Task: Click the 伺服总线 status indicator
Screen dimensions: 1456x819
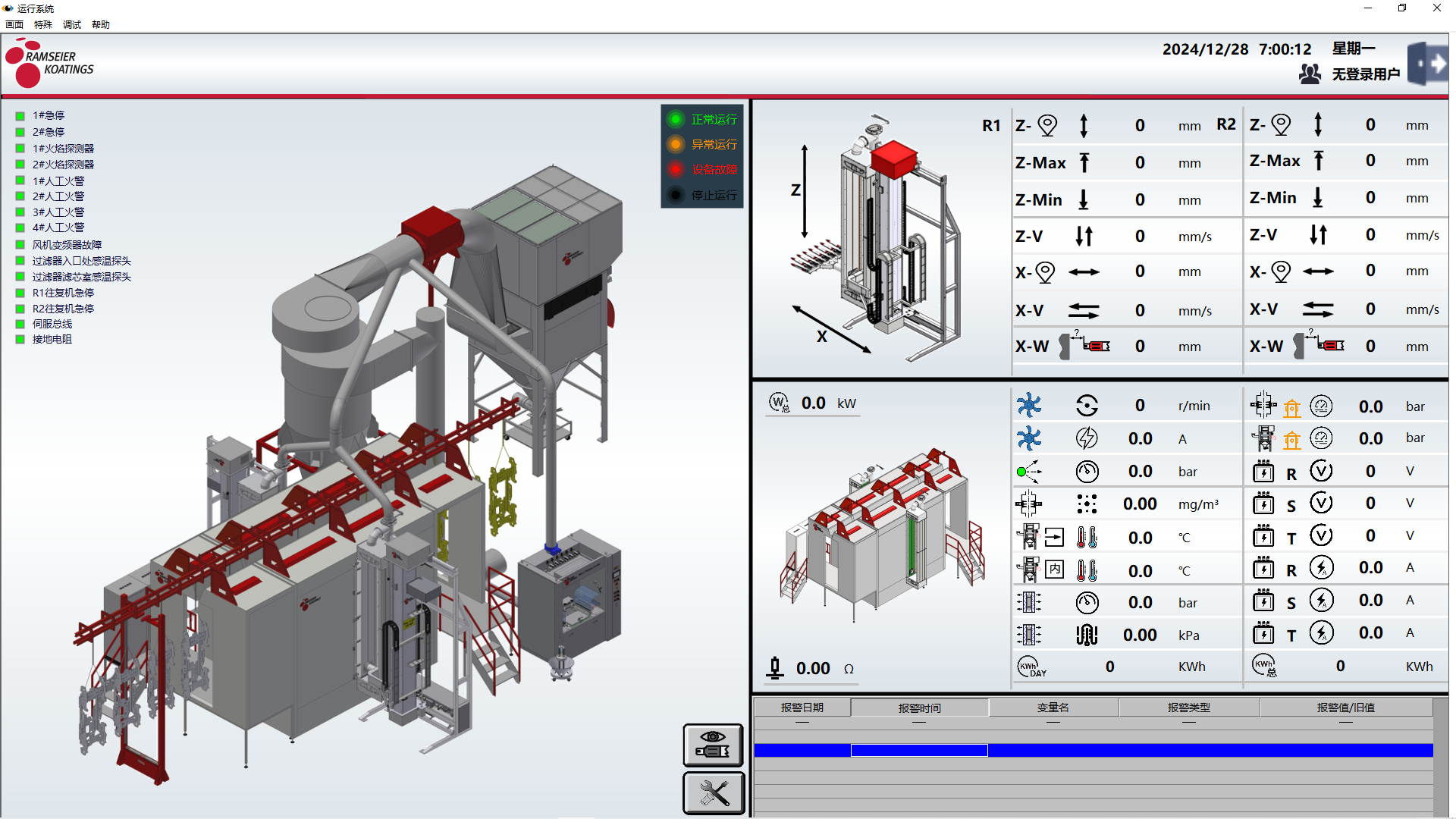Action: pyautogui.click(x=20, y=324)
